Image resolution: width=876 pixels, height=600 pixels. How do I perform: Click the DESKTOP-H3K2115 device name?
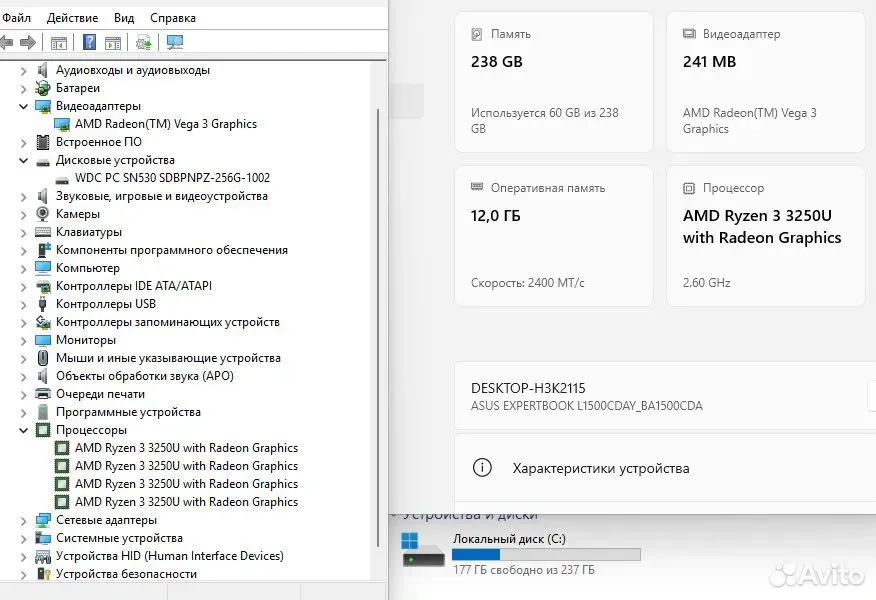click(x=528, y=388)
